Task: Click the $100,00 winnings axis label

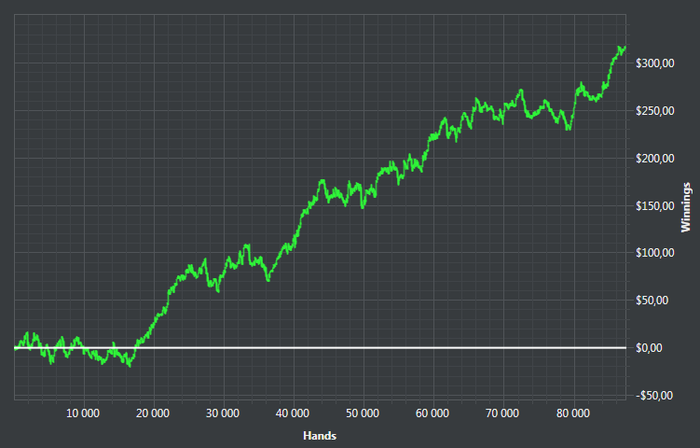Action: pos(655,253)
